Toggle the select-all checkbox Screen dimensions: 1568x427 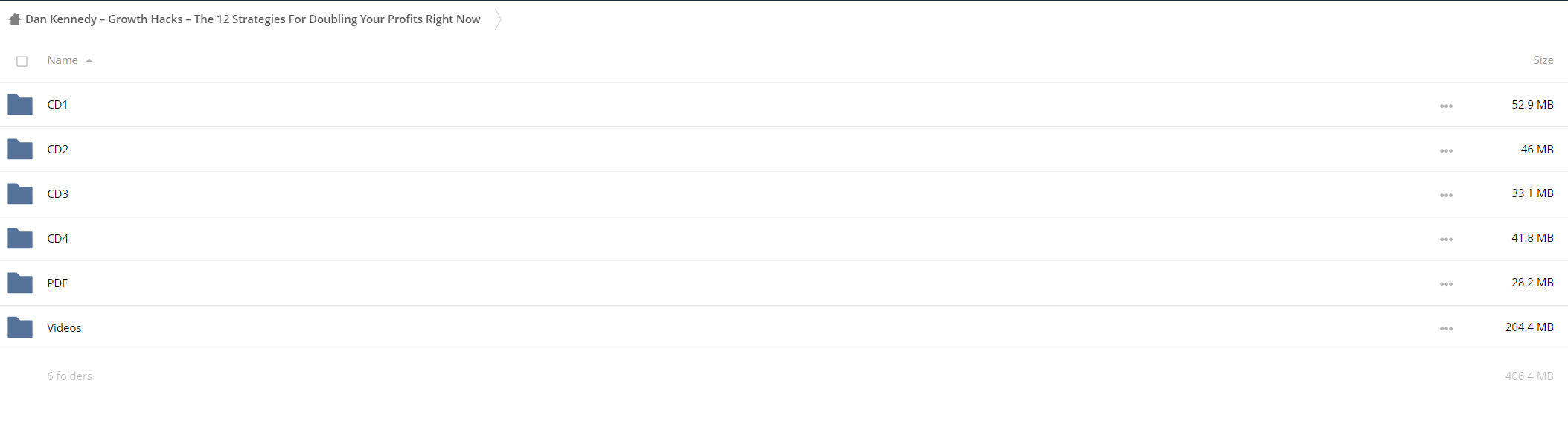pos(22,61)
